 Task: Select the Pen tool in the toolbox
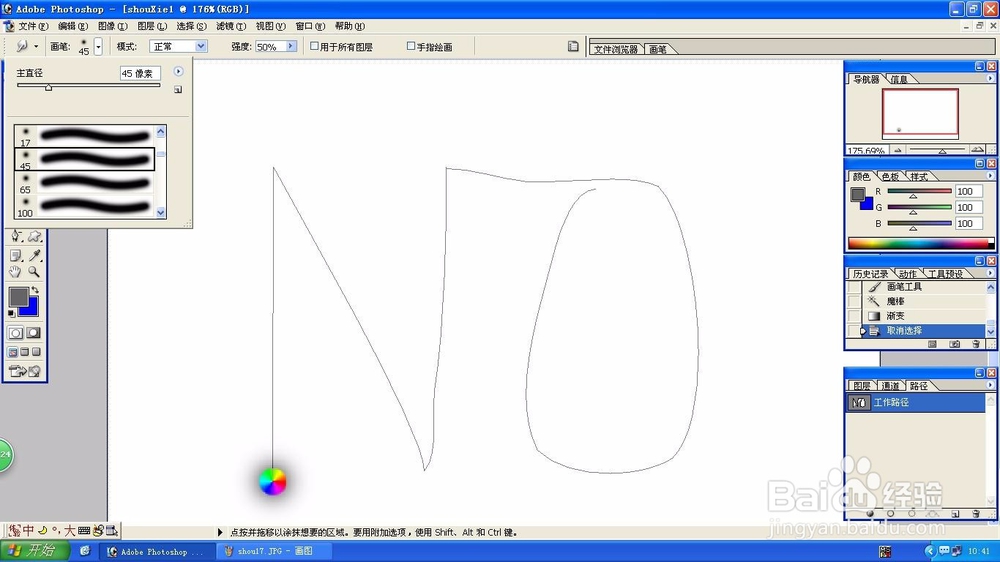(16, 236)
